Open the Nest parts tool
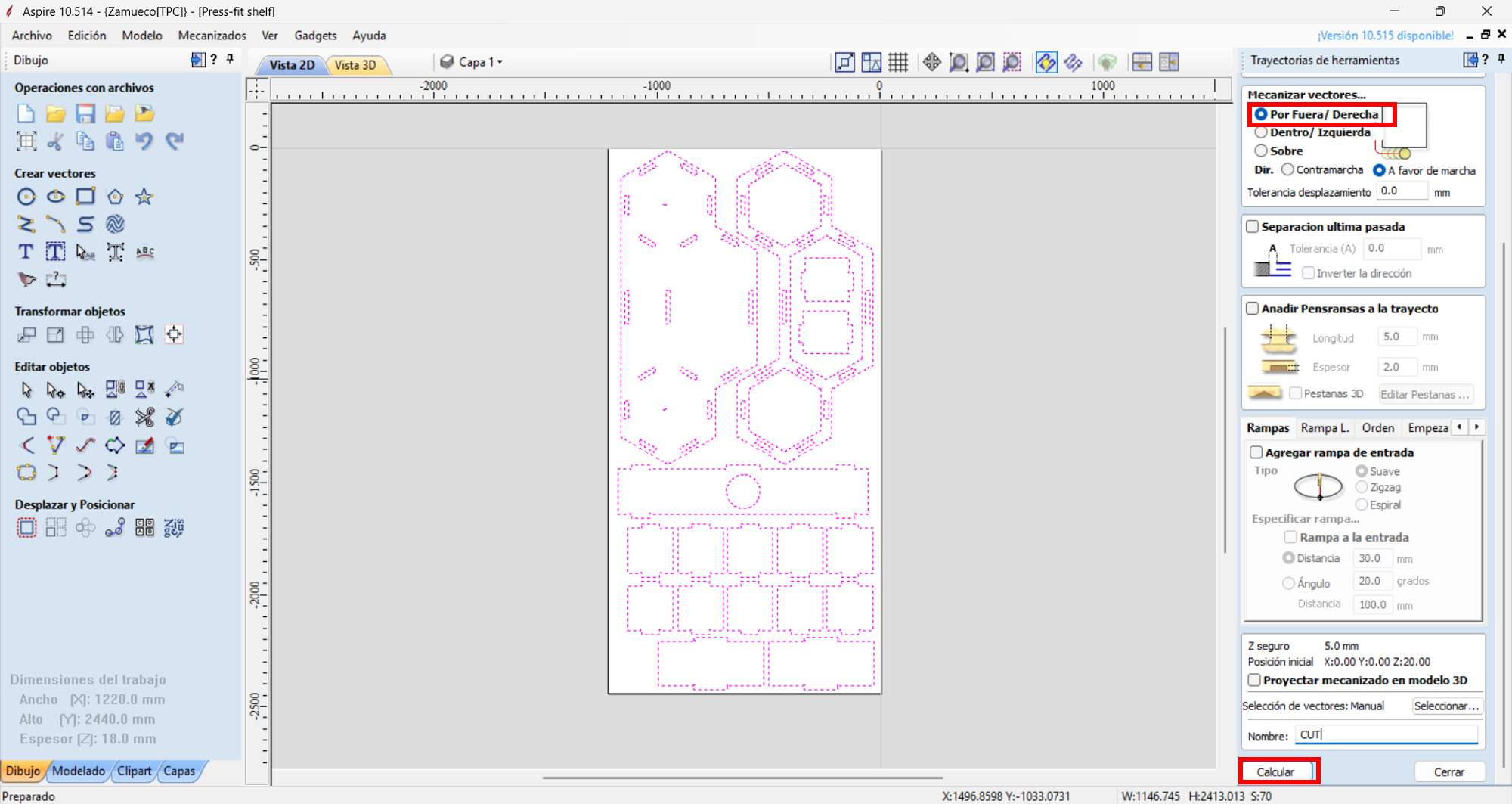This screenshot has height=804, width=1512. click(175, 527)
